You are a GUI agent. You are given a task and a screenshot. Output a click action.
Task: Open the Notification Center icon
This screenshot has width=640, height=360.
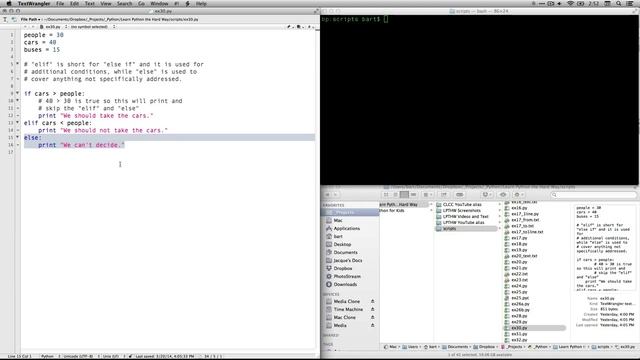[x=630, y=4]
